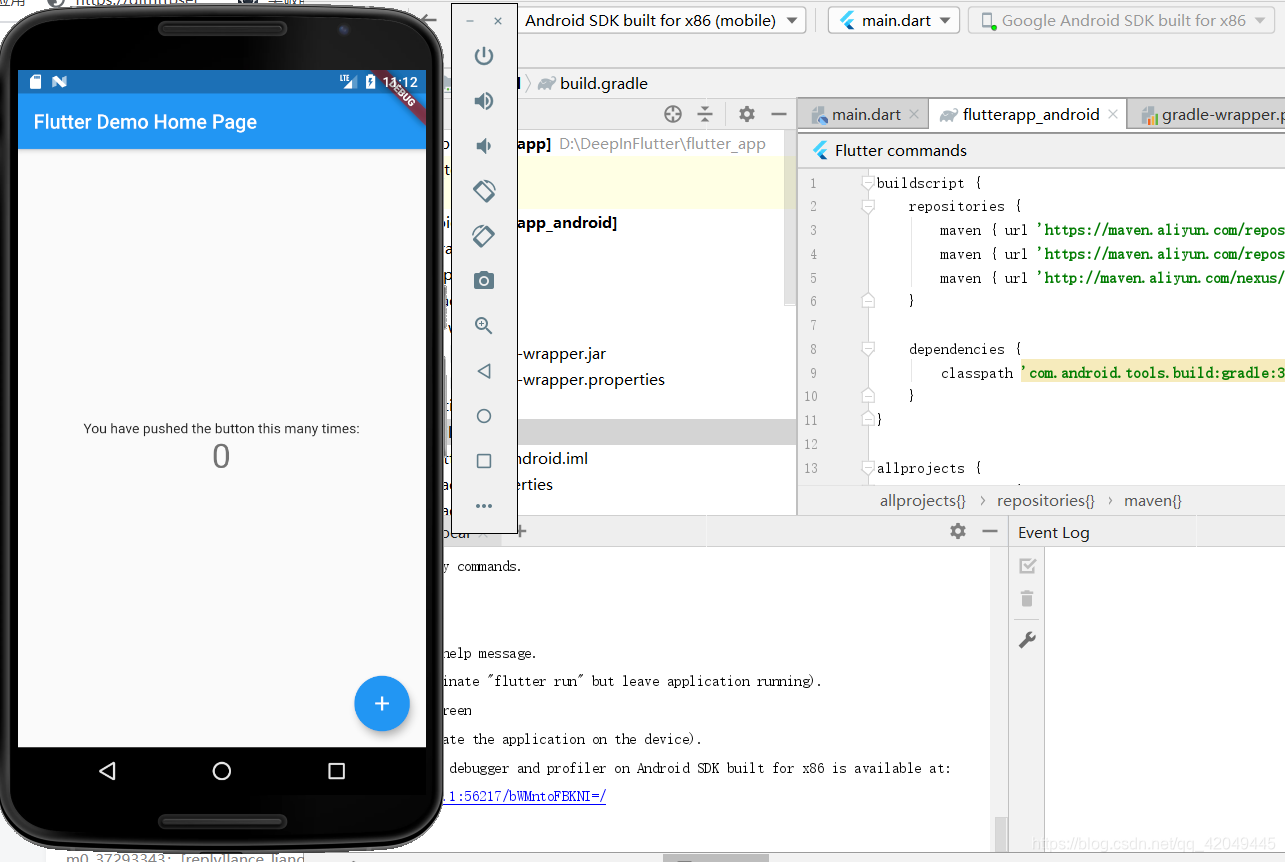This screenshot has width=1285, height=862.
Task: Select -wrapper.jar file in project tree
Action: pyautogui.click(x=561, y=353)
